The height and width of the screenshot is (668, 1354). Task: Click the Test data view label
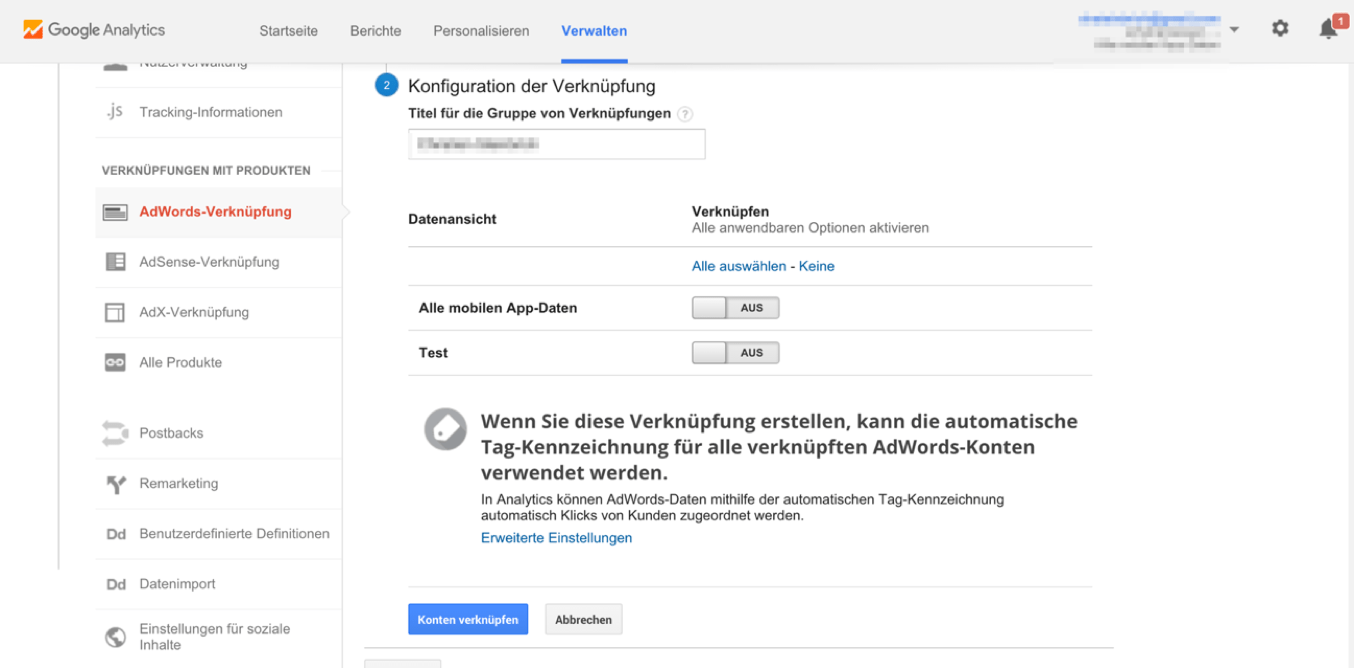click(x=433, y=352)
